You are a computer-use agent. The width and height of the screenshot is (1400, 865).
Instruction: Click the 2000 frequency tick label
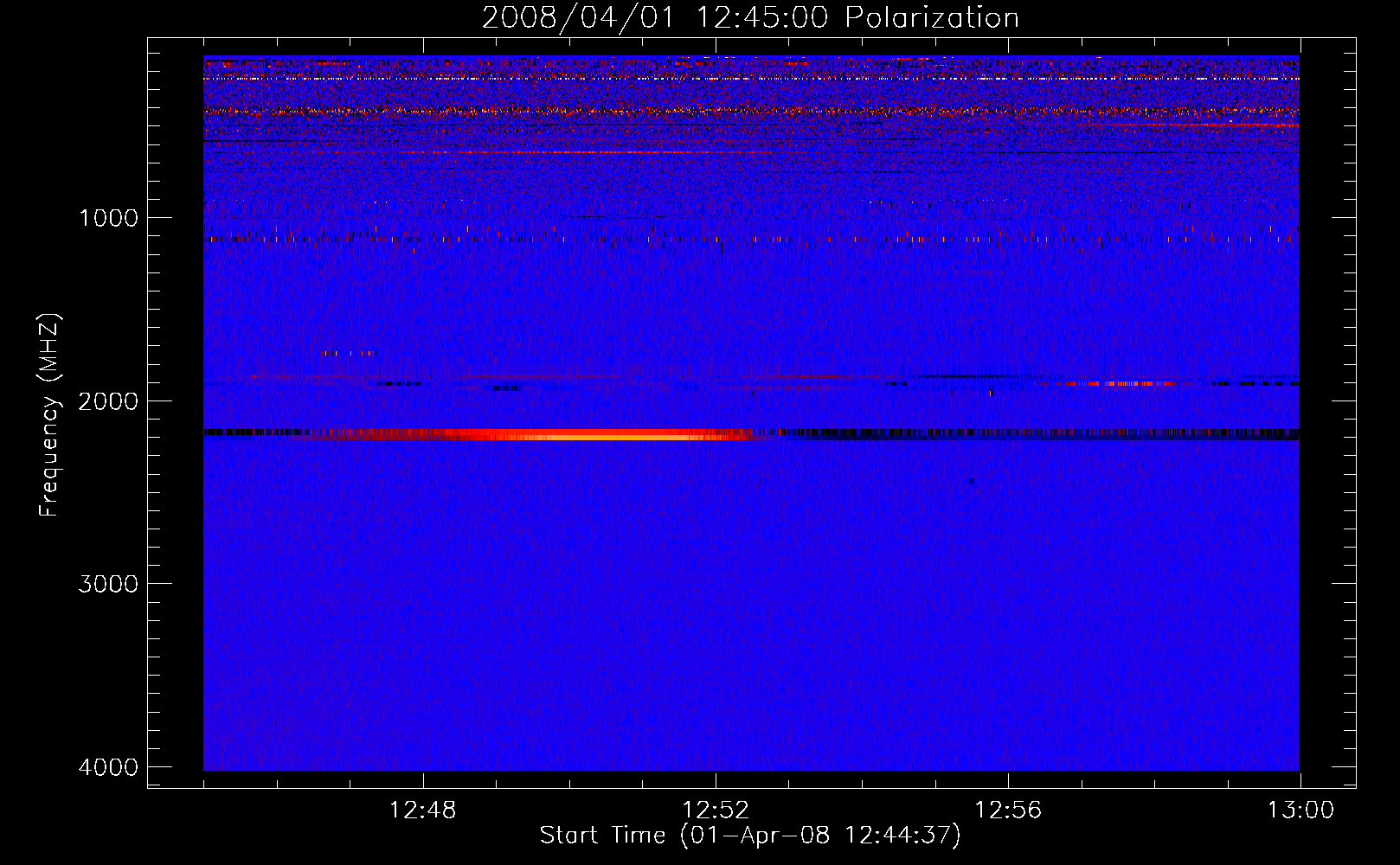coord(108,401)
